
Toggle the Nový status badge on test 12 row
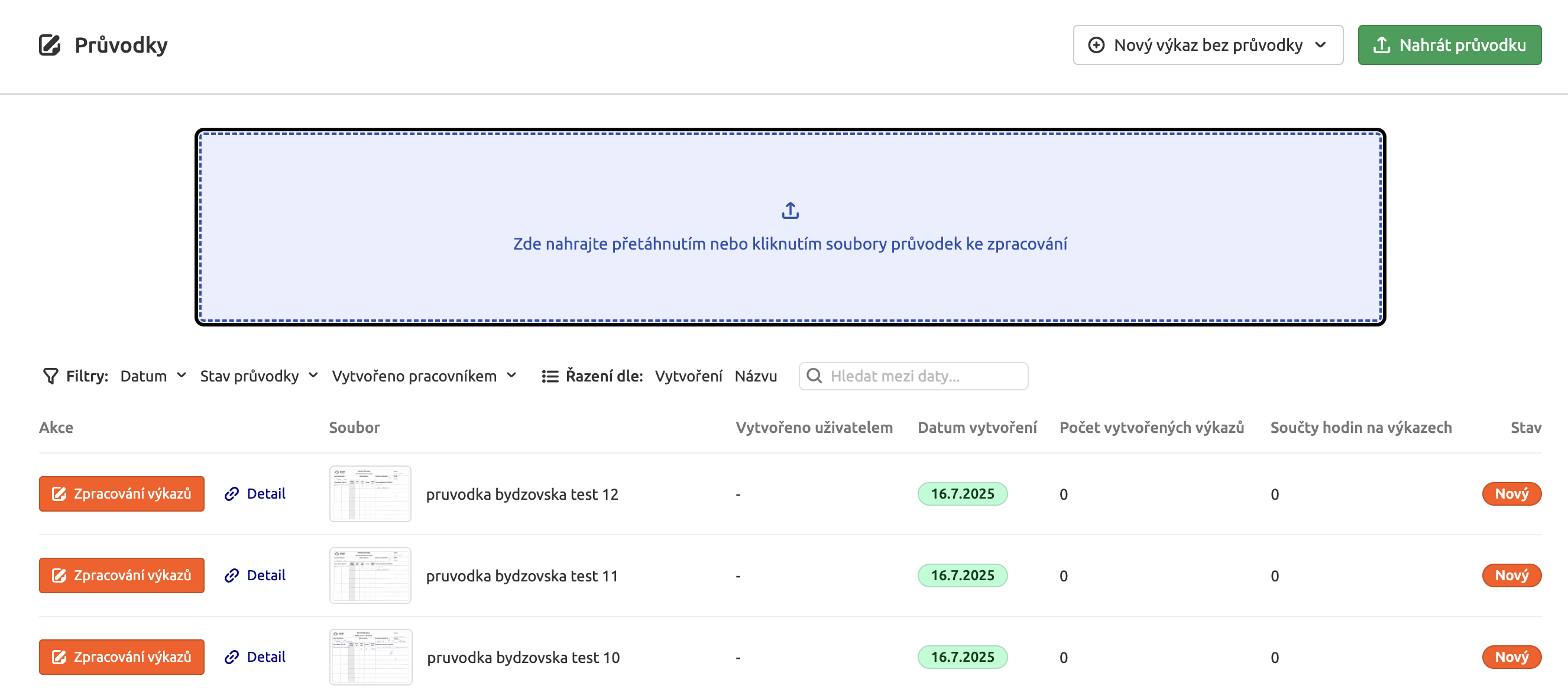point(1511,493)
